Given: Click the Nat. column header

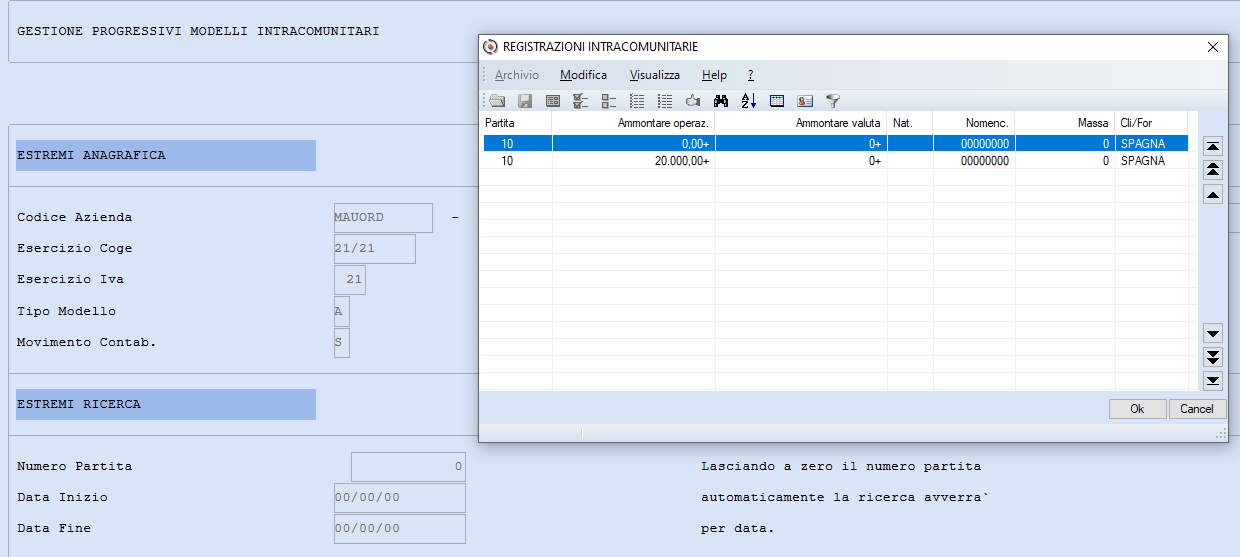Looking at the screenshot, I should 910,123.
